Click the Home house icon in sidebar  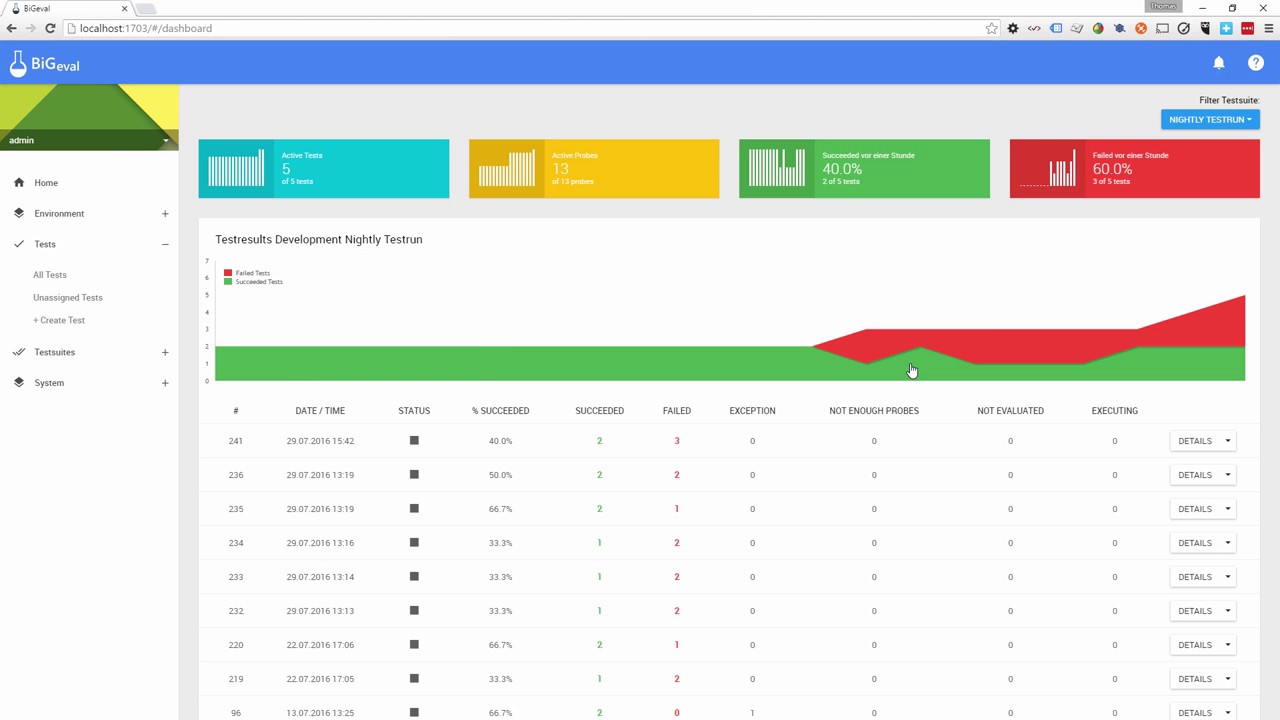(19, 183)
